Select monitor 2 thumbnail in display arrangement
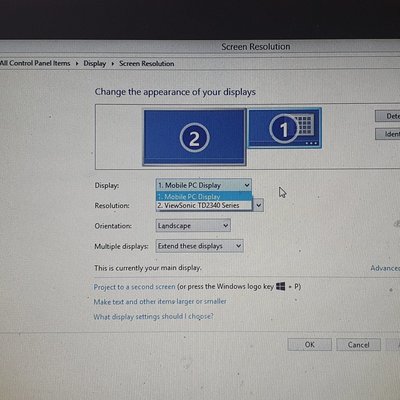 pos(195,137)
